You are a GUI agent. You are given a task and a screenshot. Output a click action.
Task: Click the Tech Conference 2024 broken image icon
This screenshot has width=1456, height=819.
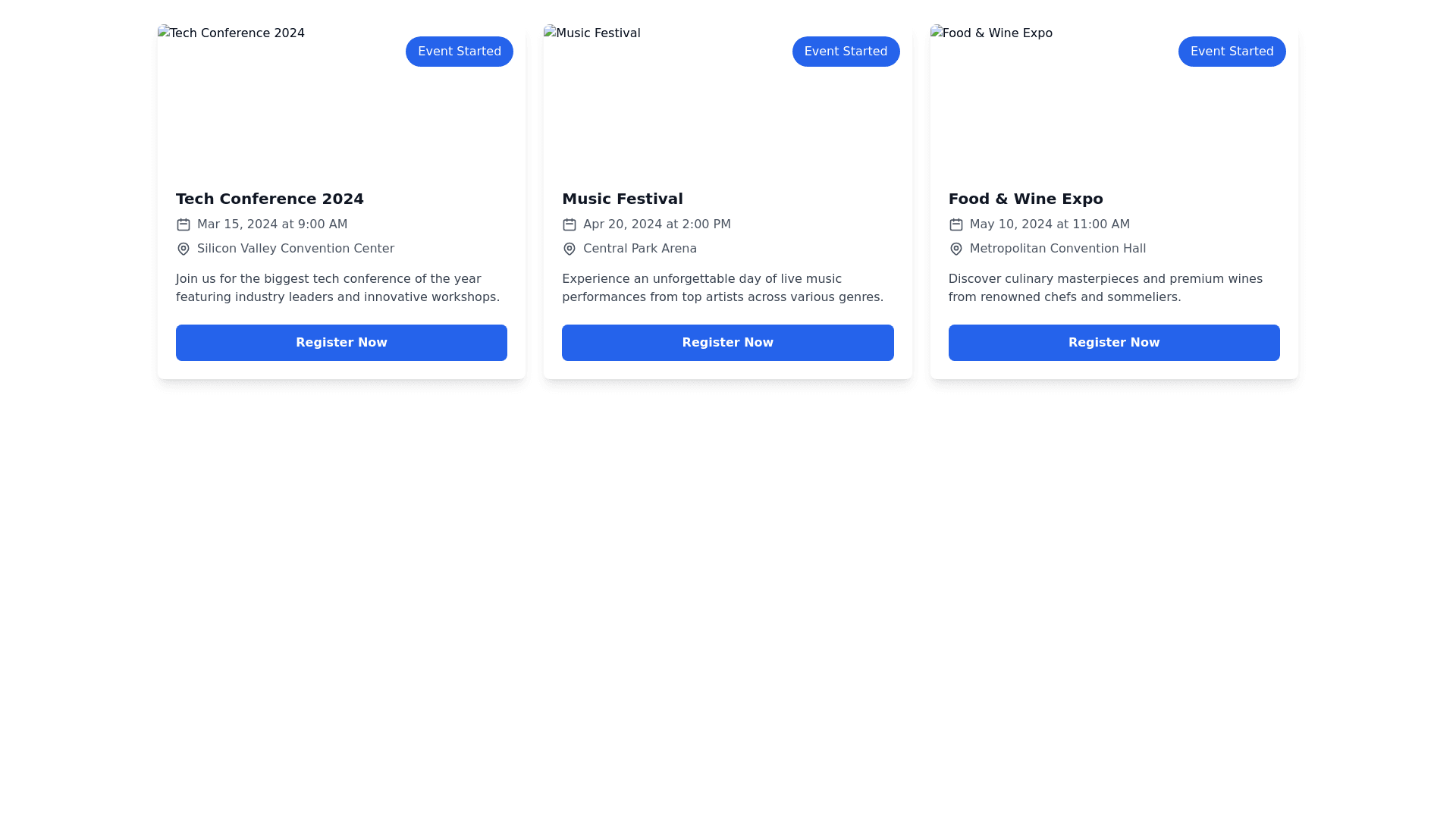(164, 33)
